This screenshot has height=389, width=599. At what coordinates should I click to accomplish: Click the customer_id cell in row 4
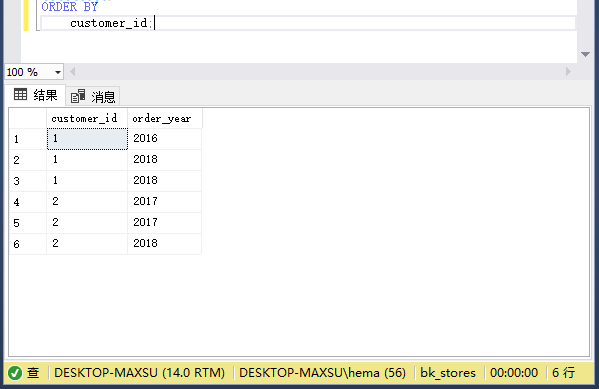[x=87, y=202]
